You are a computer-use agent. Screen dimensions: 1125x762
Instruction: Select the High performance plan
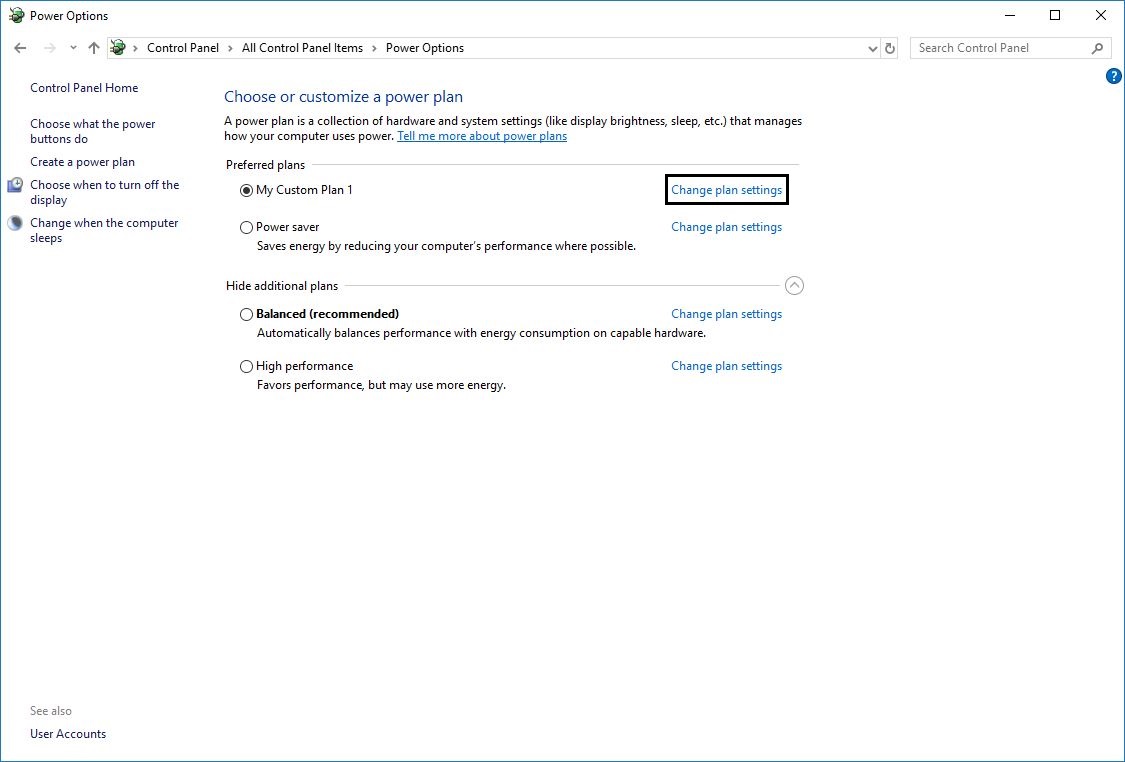pos(246,366)
